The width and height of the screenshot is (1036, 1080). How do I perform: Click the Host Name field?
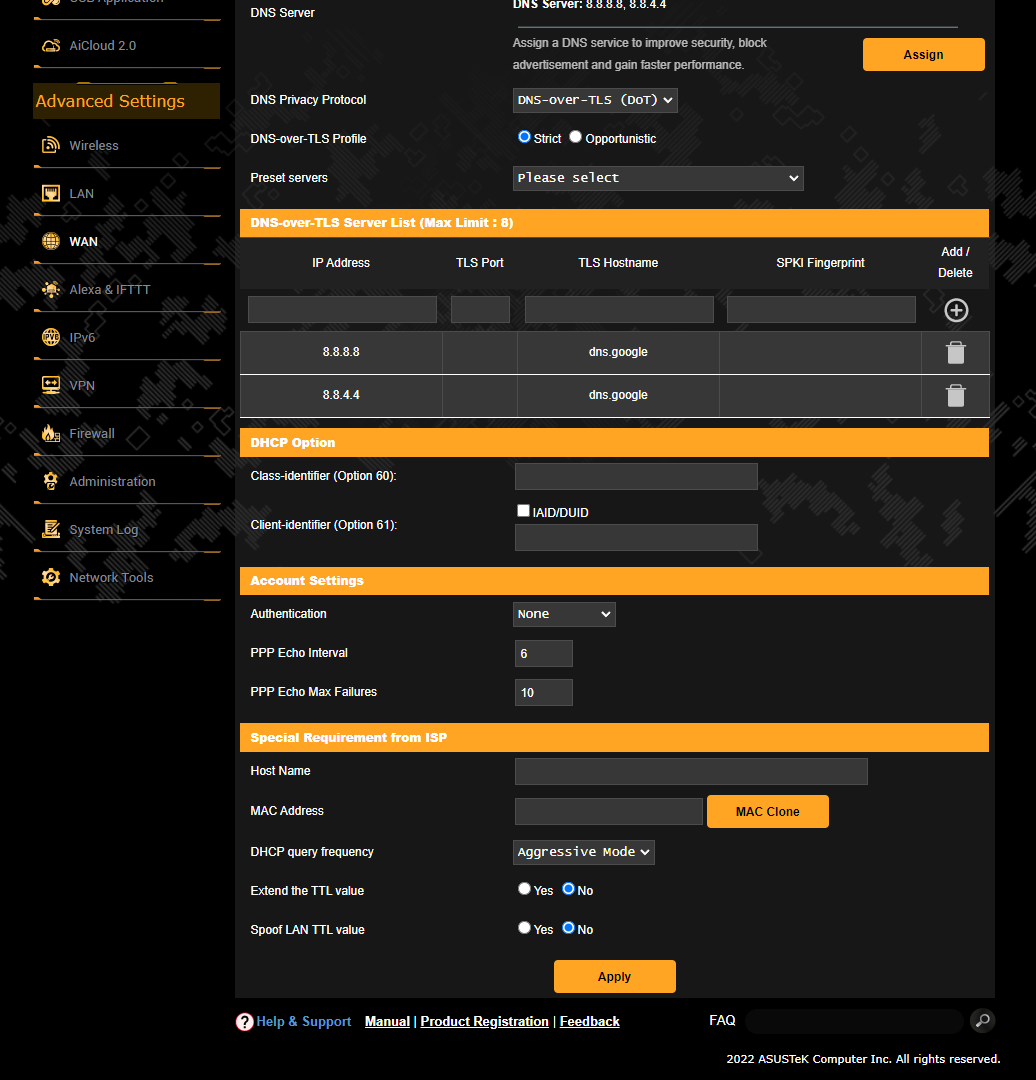pos(691,771)
